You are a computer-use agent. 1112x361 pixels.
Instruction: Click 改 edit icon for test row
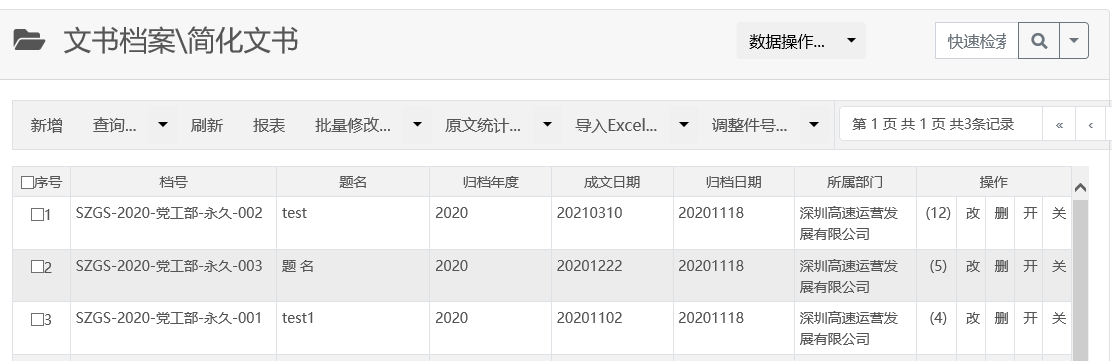tap(972, 213)
